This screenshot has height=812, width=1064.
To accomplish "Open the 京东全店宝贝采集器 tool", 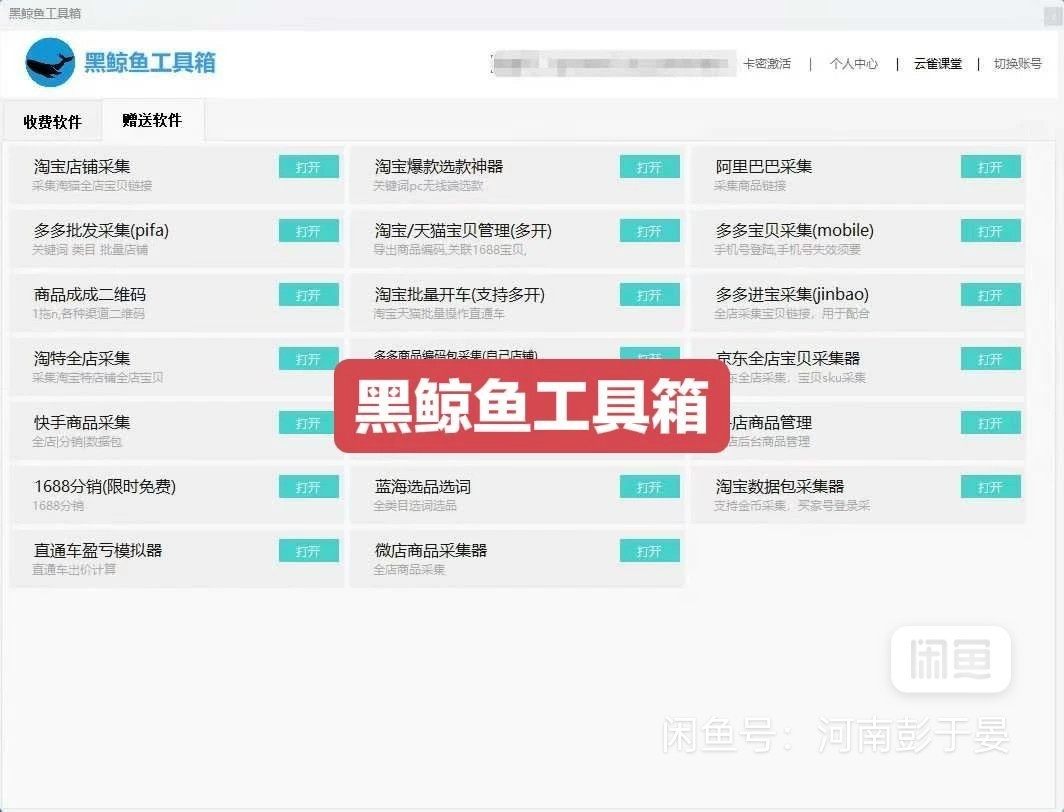I will click(x=991, y=359).
